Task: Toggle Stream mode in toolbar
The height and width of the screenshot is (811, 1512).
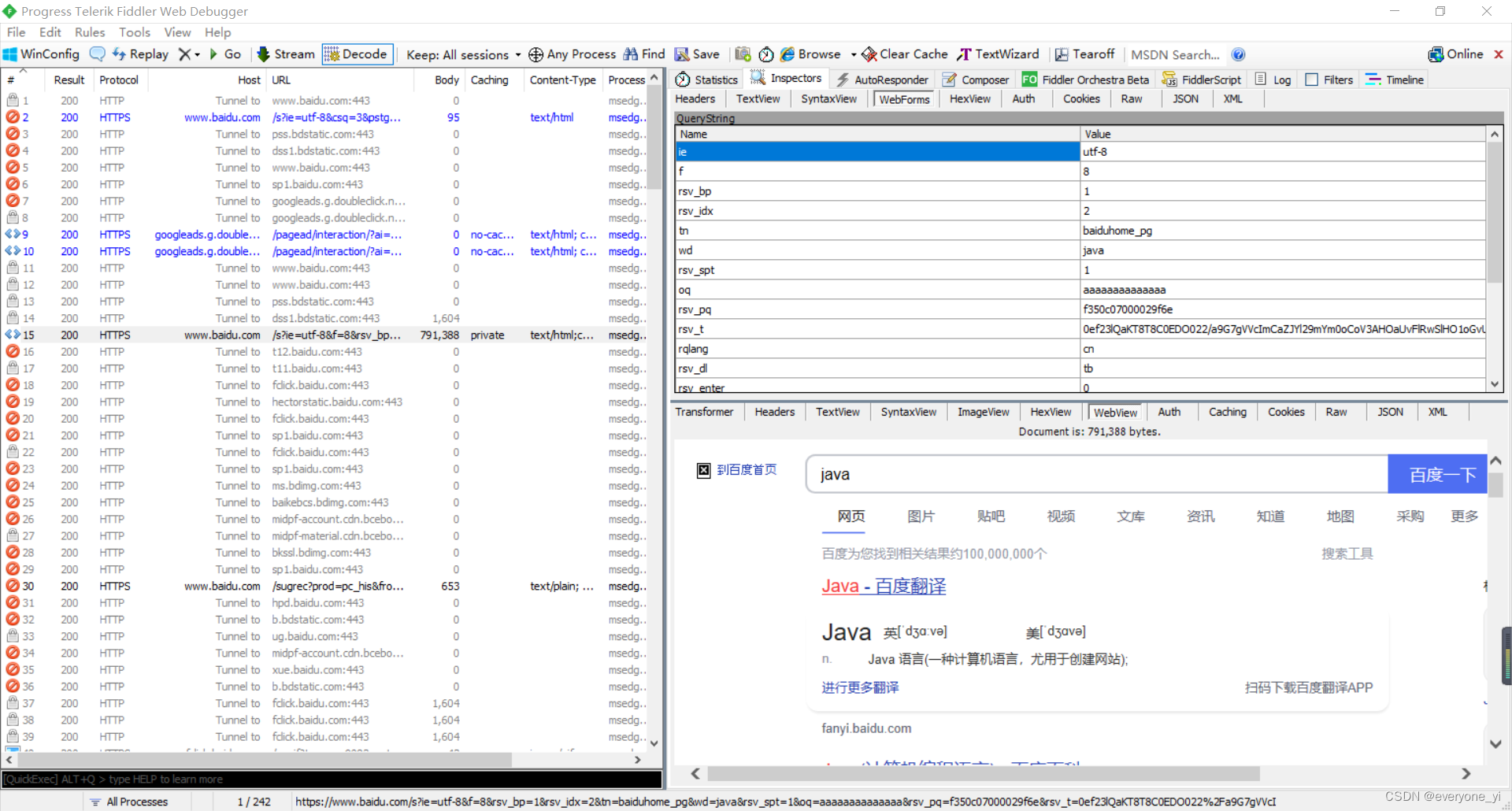Action: tap(286, 54)
